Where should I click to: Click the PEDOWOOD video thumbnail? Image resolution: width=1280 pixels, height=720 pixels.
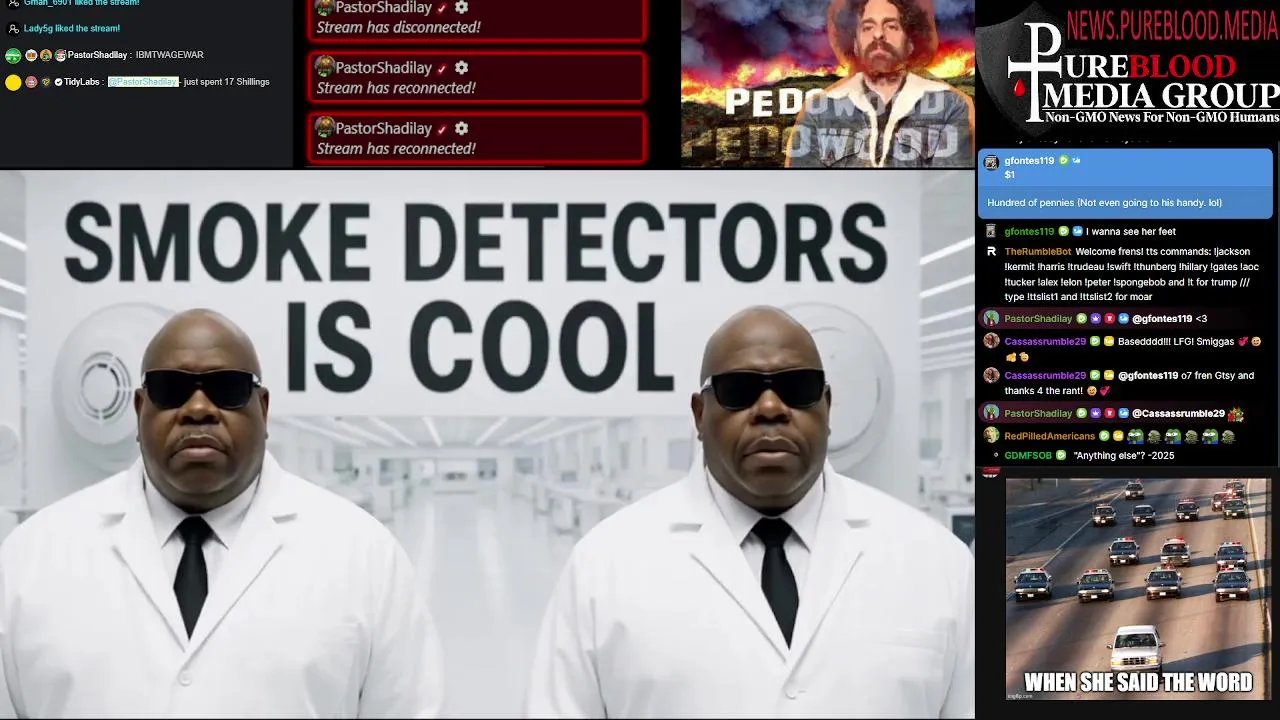pos(827,83)
